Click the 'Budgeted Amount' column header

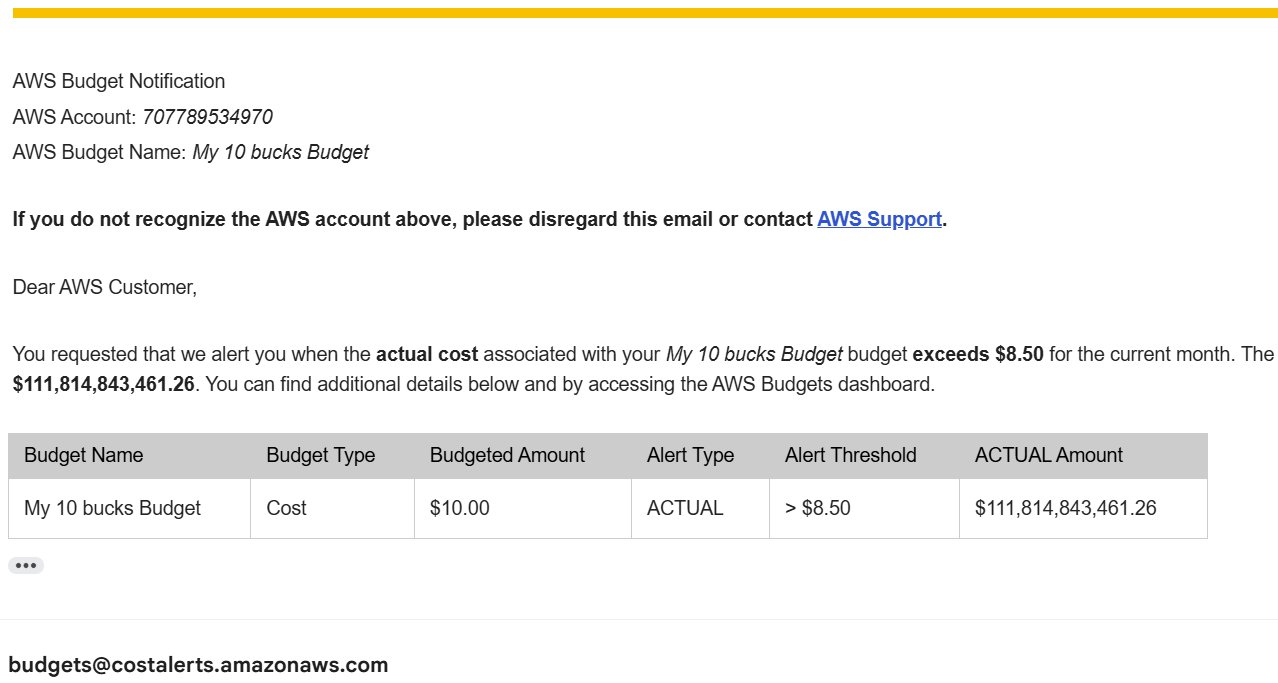(x=523, y=455)
